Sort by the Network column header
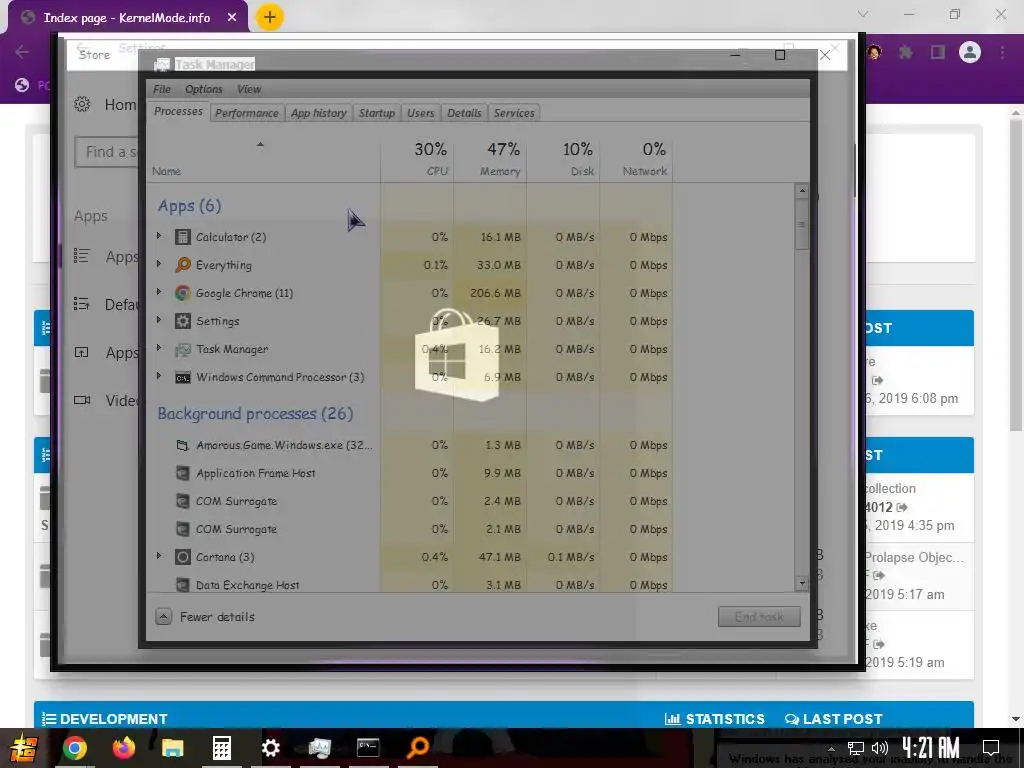This screenshot has height=768, width=1024. pyautogui.click(x=636, y=159)
